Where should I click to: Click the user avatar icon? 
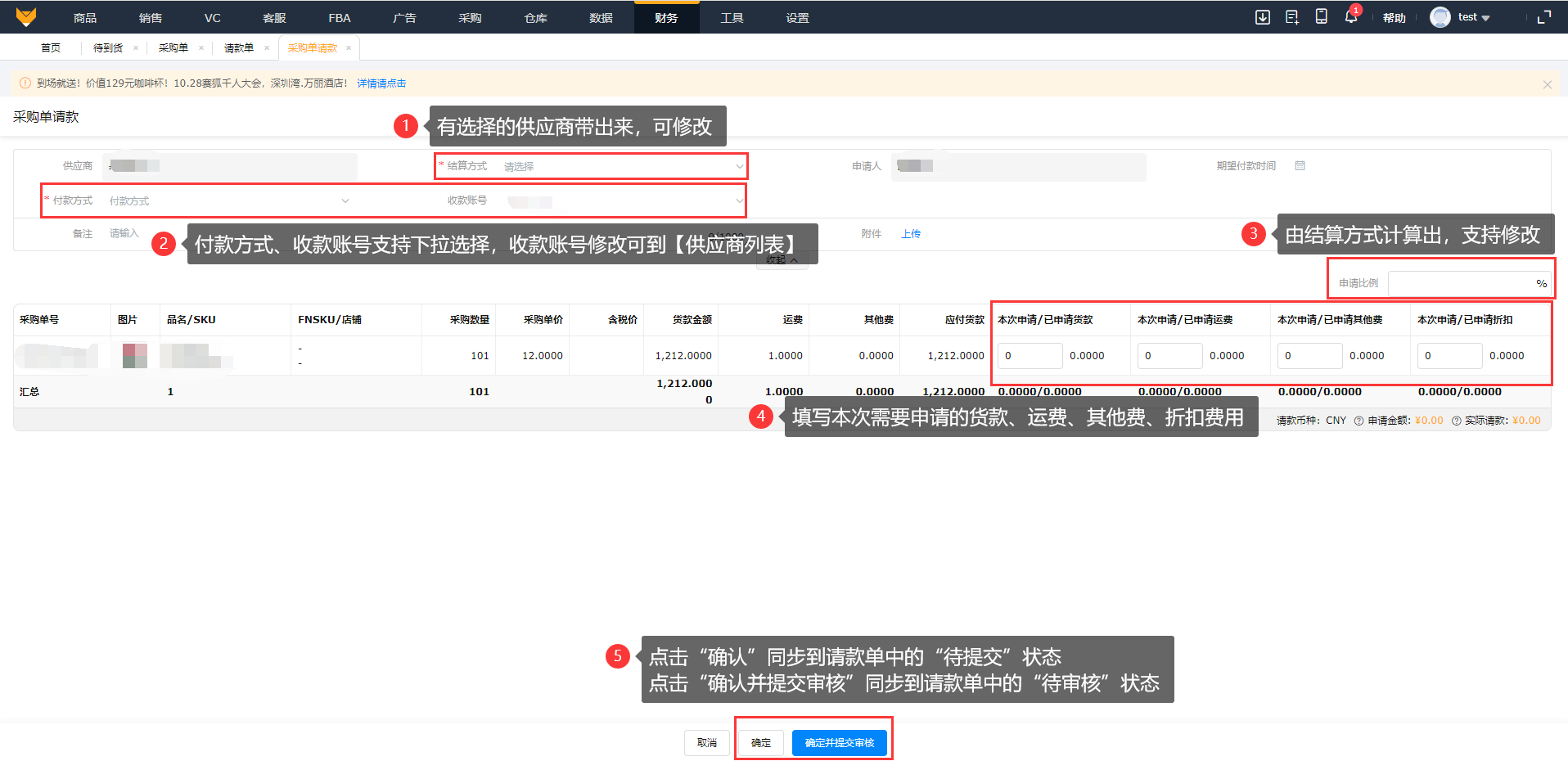1440,17
